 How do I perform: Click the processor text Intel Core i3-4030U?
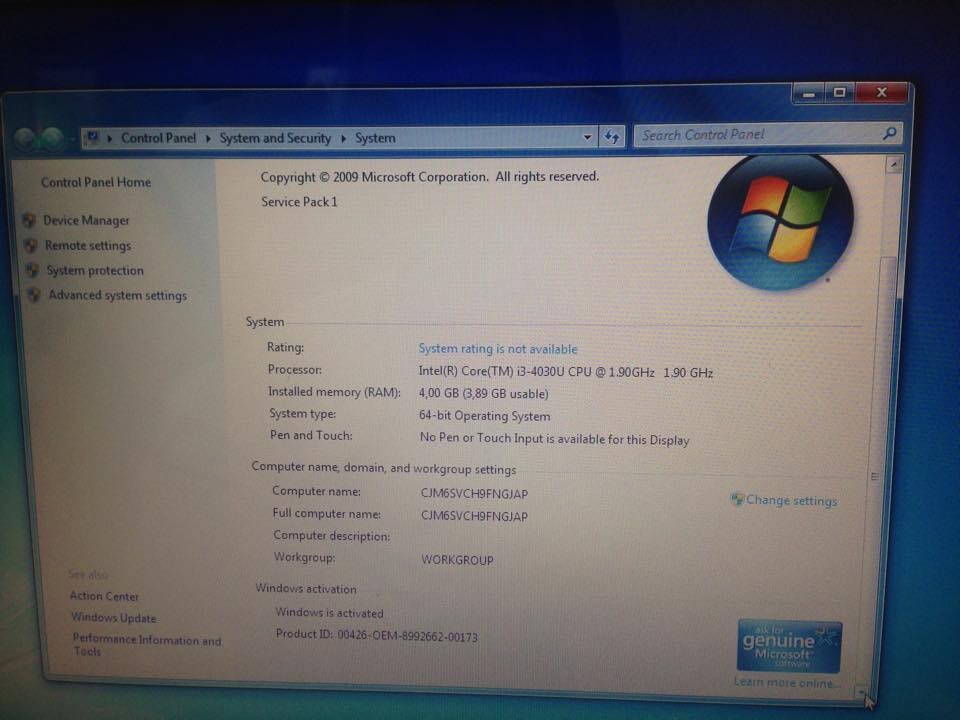click(566, 372)
